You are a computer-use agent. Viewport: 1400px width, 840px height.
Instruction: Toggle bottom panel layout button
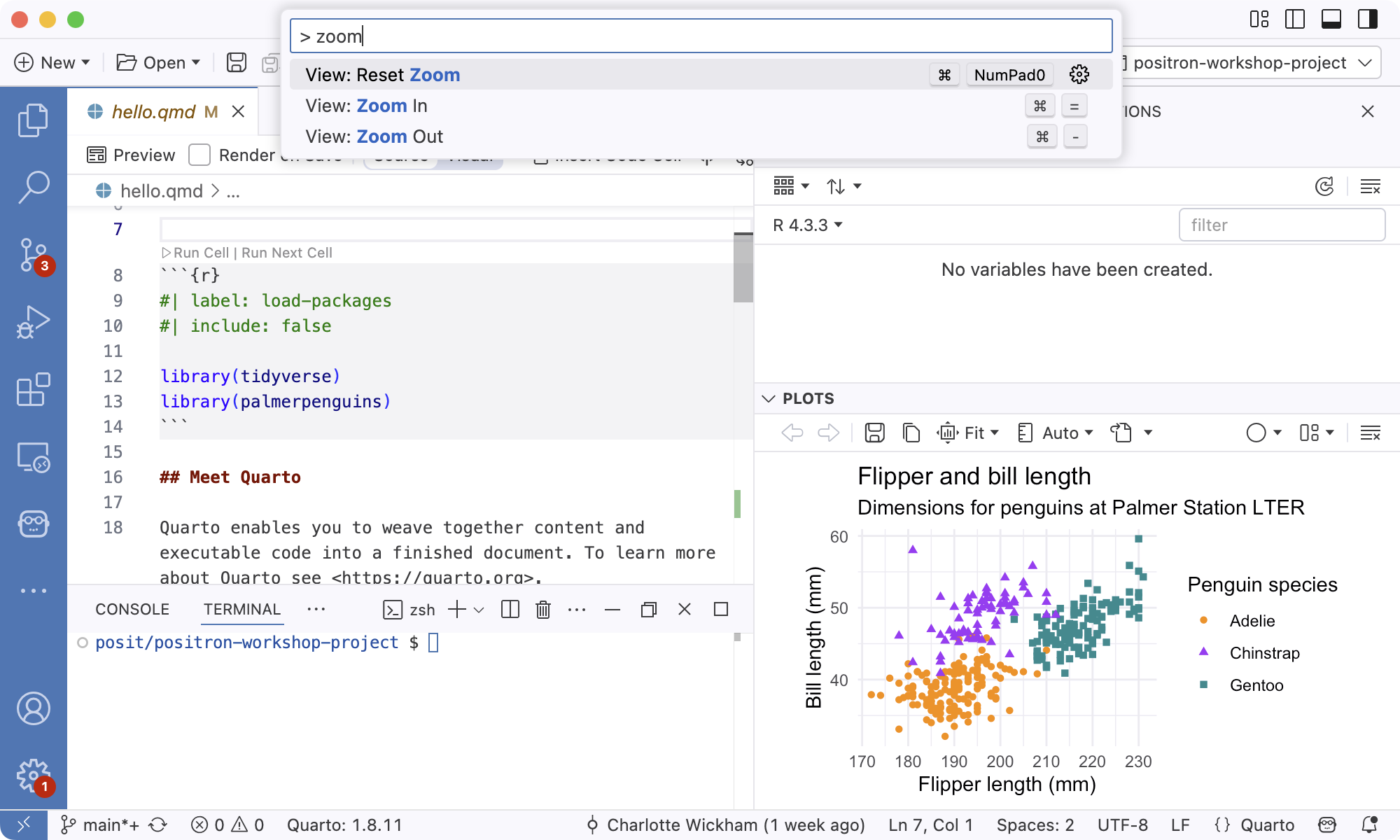[x=1331, y=19]
